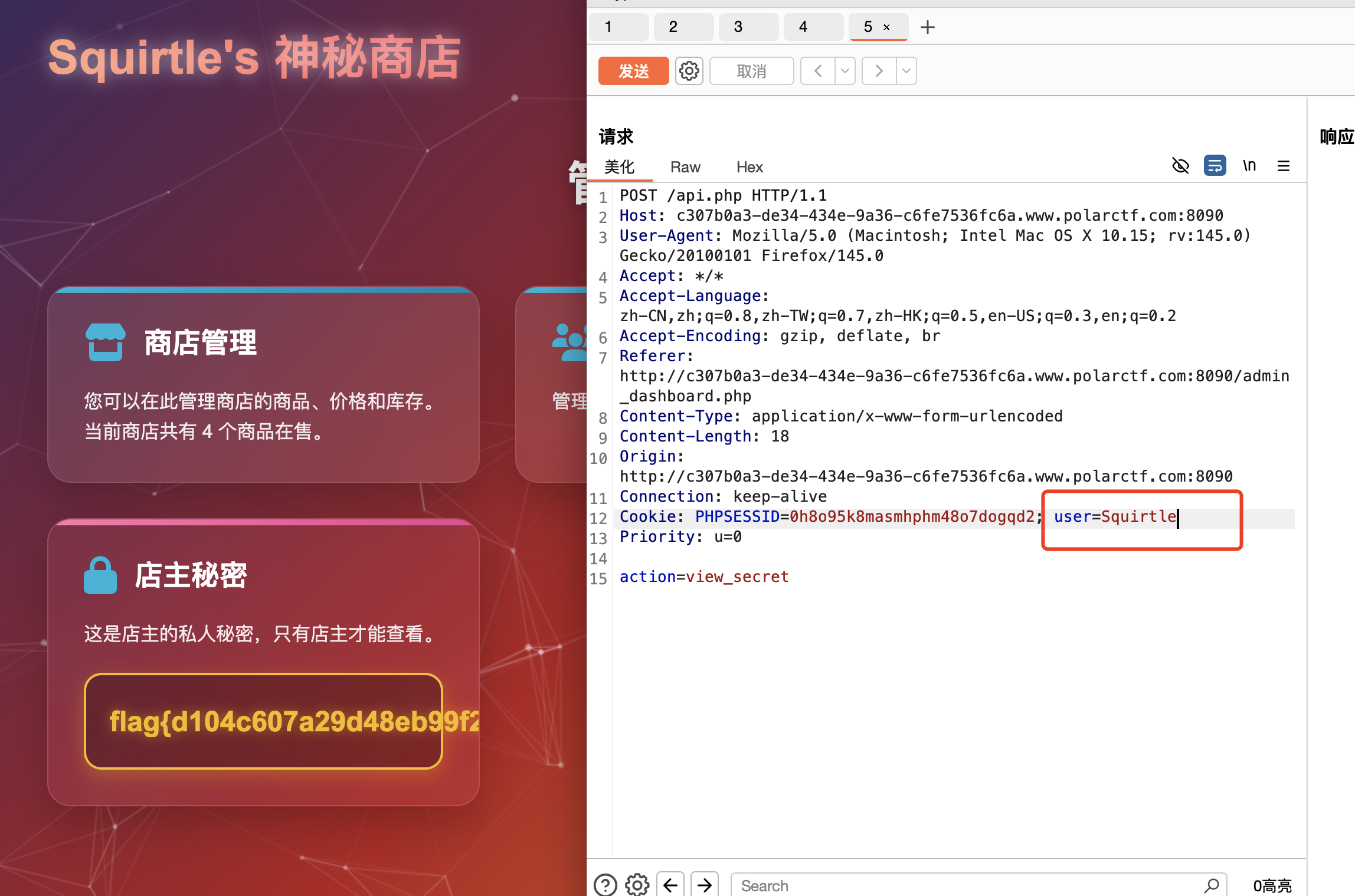The height and width of the screenshot is (896, 1355).
Task: Add a new Repeater tab
Action: coord(927,27)
